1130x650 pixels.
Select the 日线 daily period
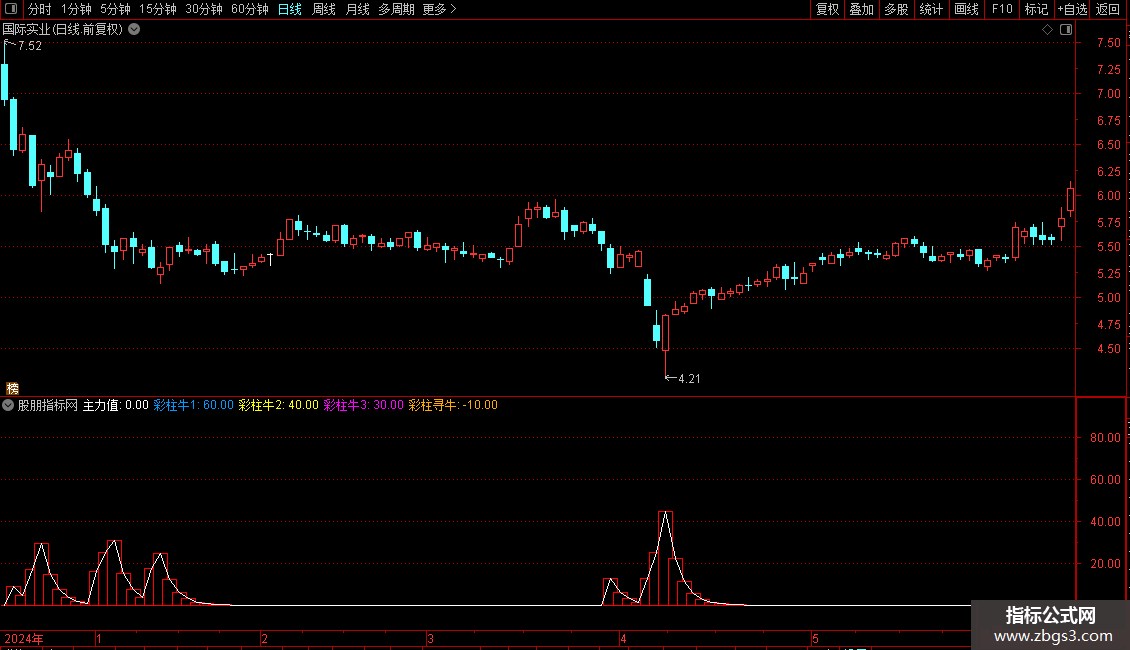point(290,9)
